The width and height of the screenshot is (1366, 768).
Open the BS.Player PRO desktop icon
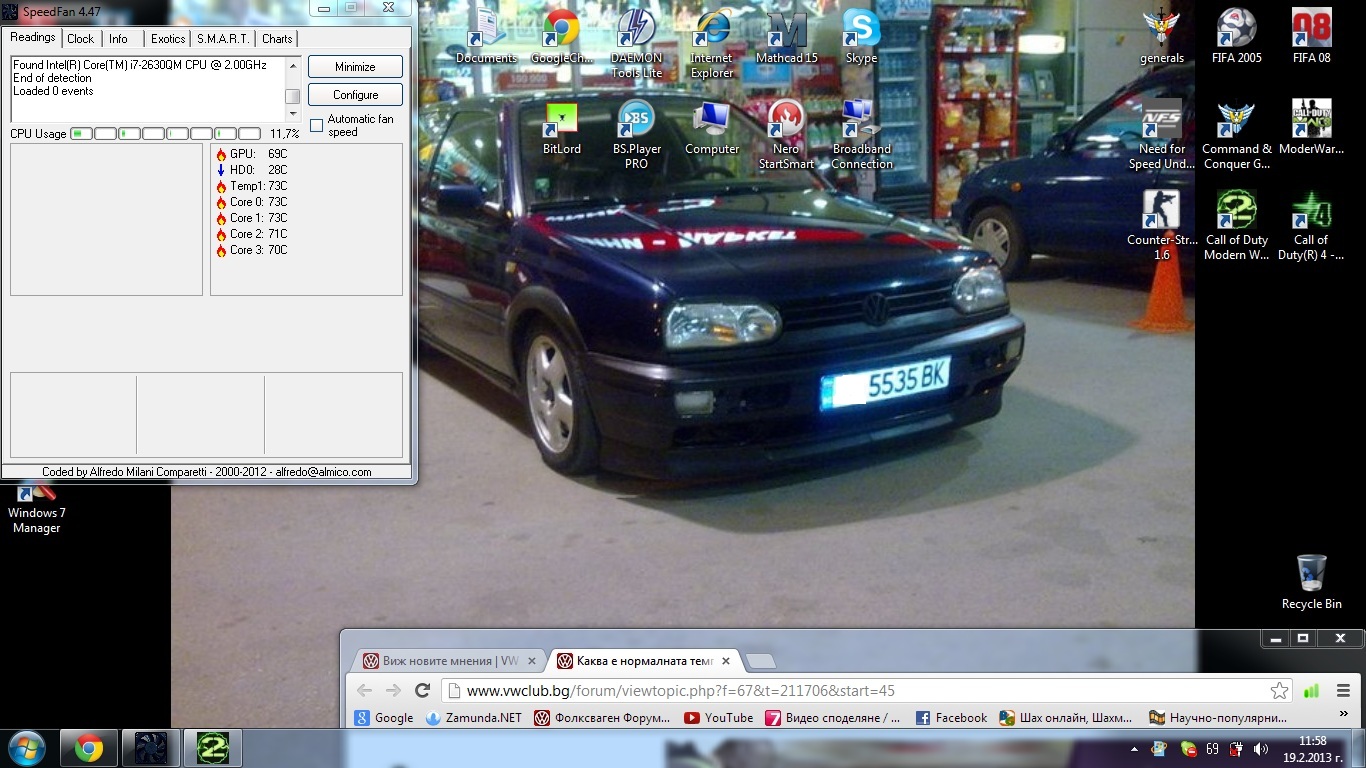[x=636, y=121]
